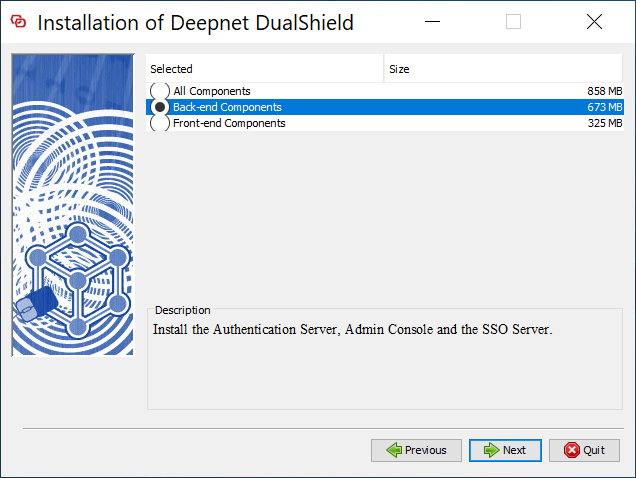The height and width of the screenshot is (478, 636).
Task: Click the 673 MB size value
Action: 604,107
